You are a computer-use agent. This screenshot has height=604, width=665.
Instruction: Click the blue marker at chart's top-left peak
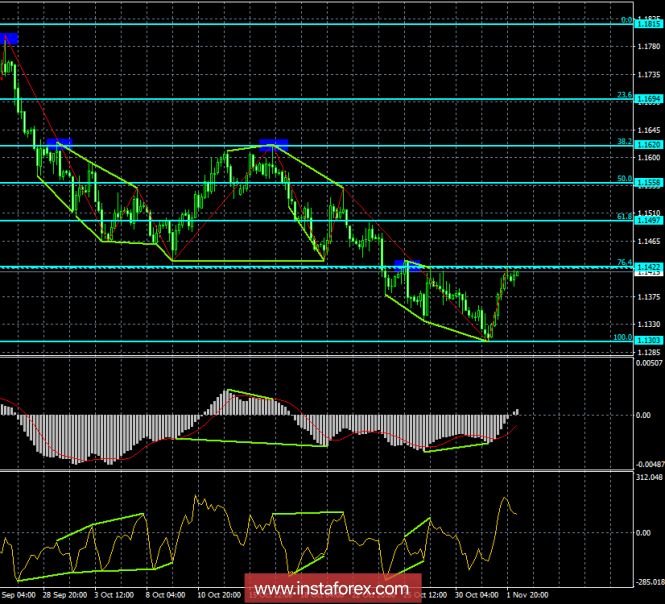(x=10, y=39)
